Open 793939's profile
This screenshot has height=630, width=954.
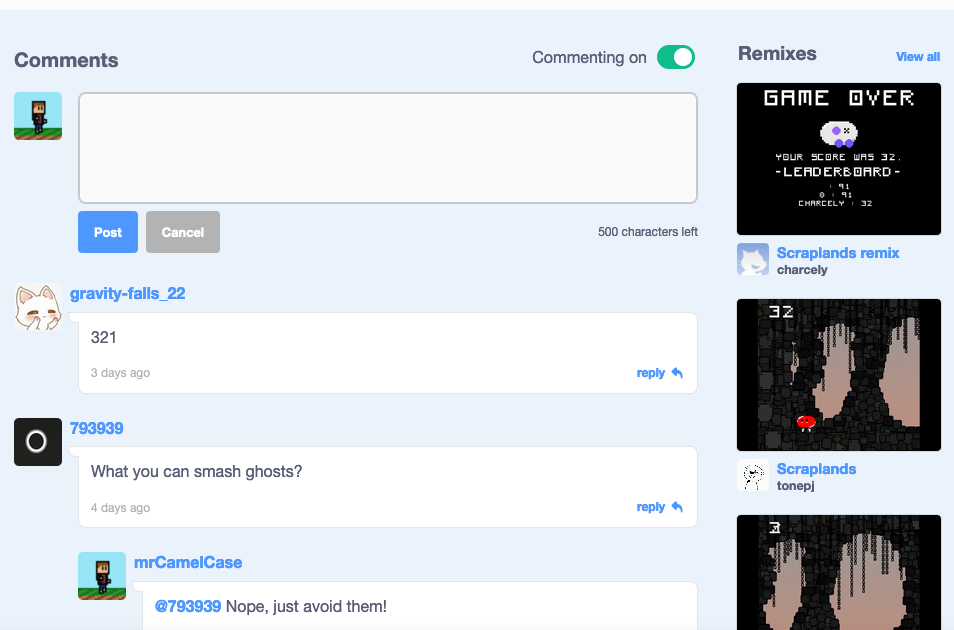tap(96, 428)
